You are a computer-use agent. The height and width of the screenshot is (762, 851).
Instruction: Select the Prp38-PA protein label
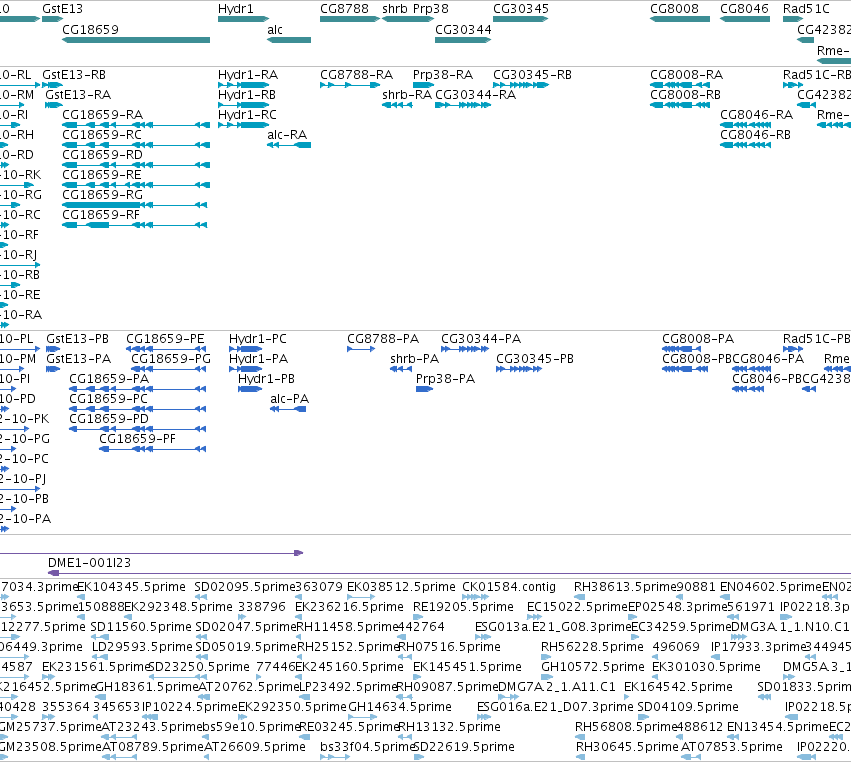click(446, 379)
